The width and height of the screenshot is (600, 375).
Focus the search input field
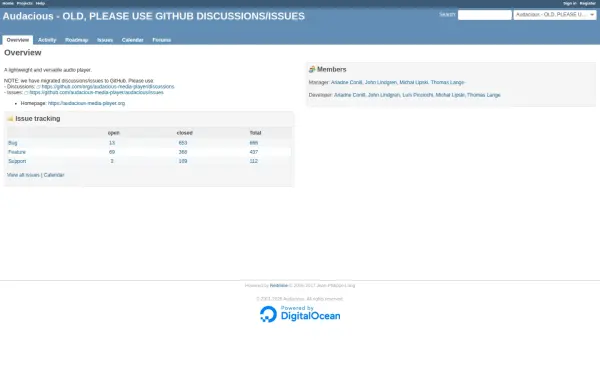click(x=484, y=15)
